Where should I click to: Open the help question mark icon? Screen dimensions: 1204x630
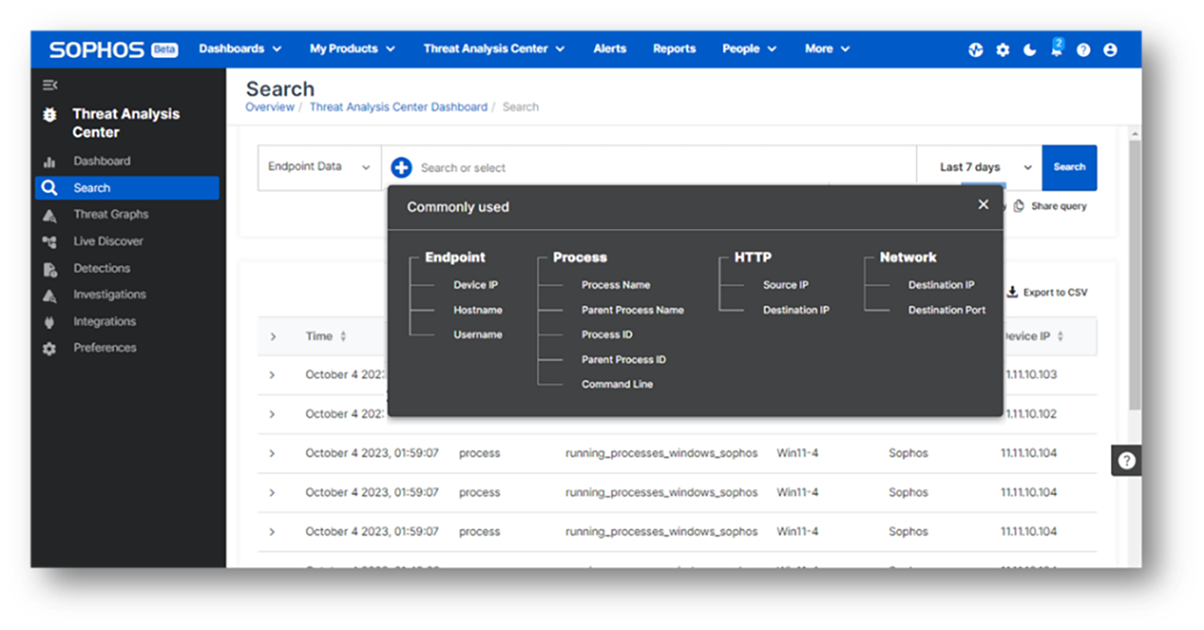click(x=1083, y=48)
